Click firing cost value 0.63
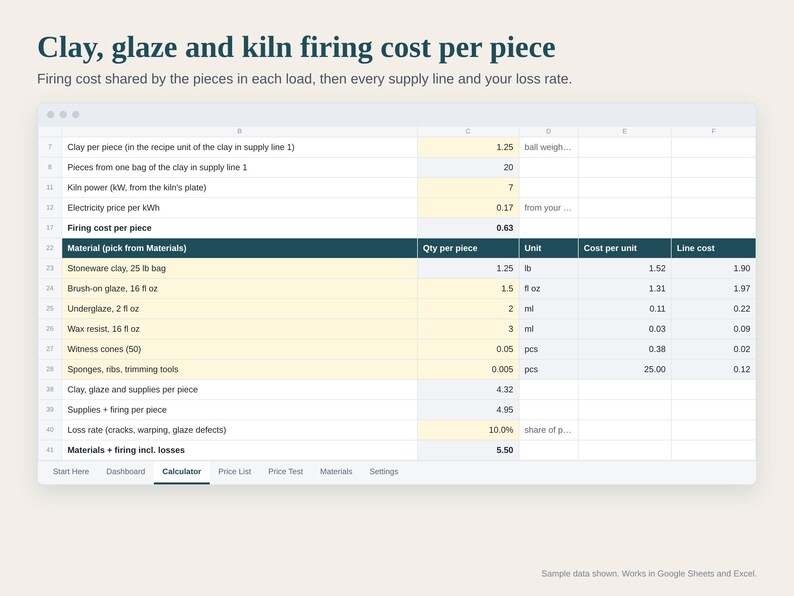This screenshot has height=596, width=794. (468, 228)
